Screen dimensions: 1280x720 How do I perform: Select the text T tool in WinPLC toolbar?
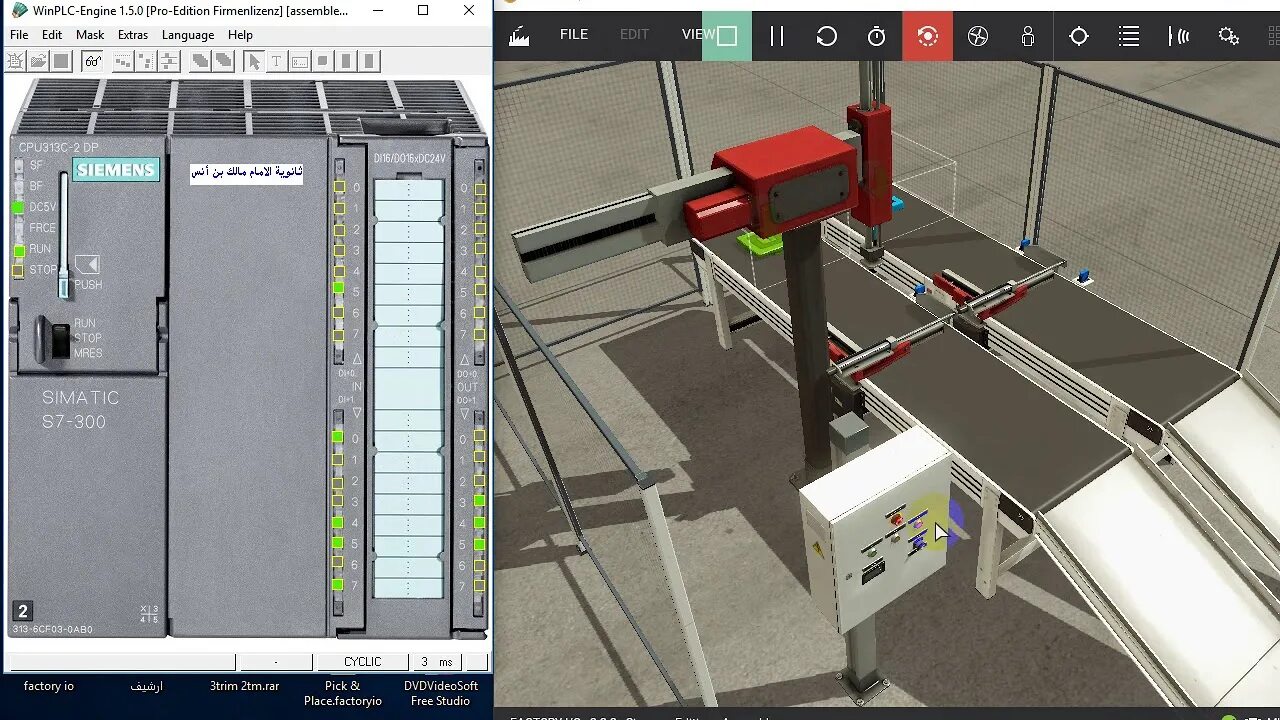coord(277,61)
